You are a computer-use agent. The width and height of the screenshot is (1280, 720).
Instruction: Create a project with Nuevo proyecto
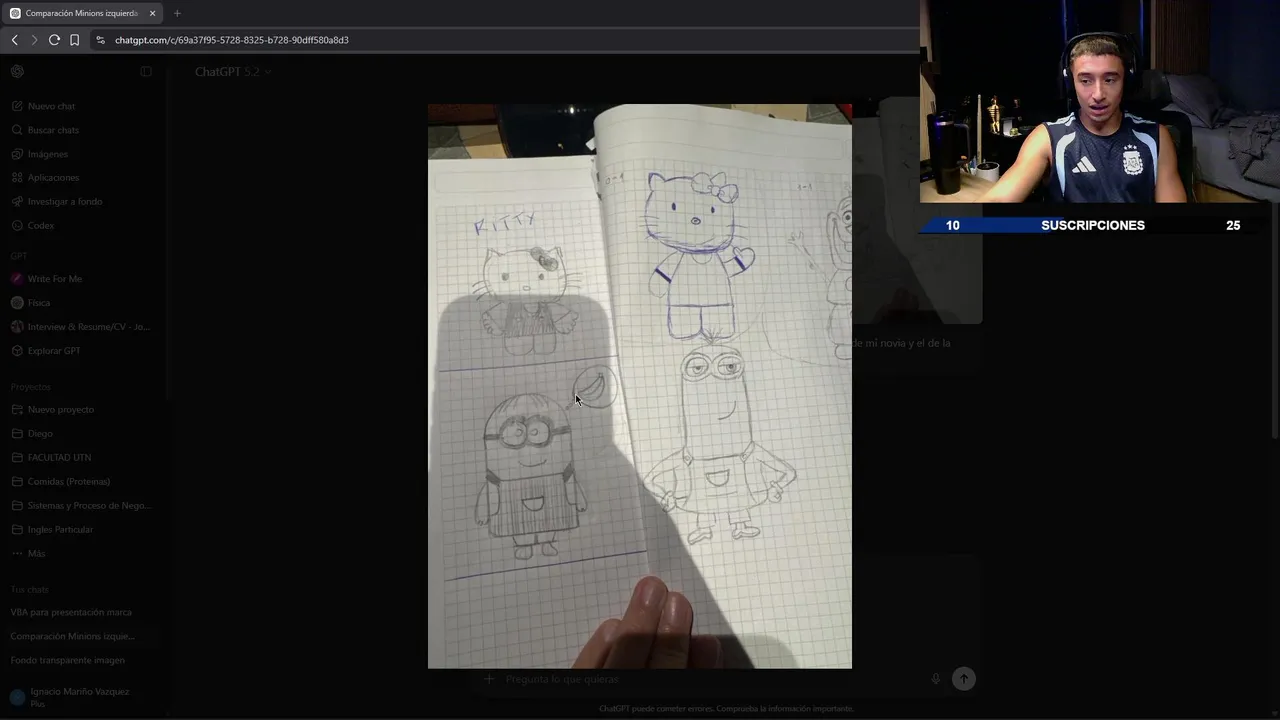point(60,410)
